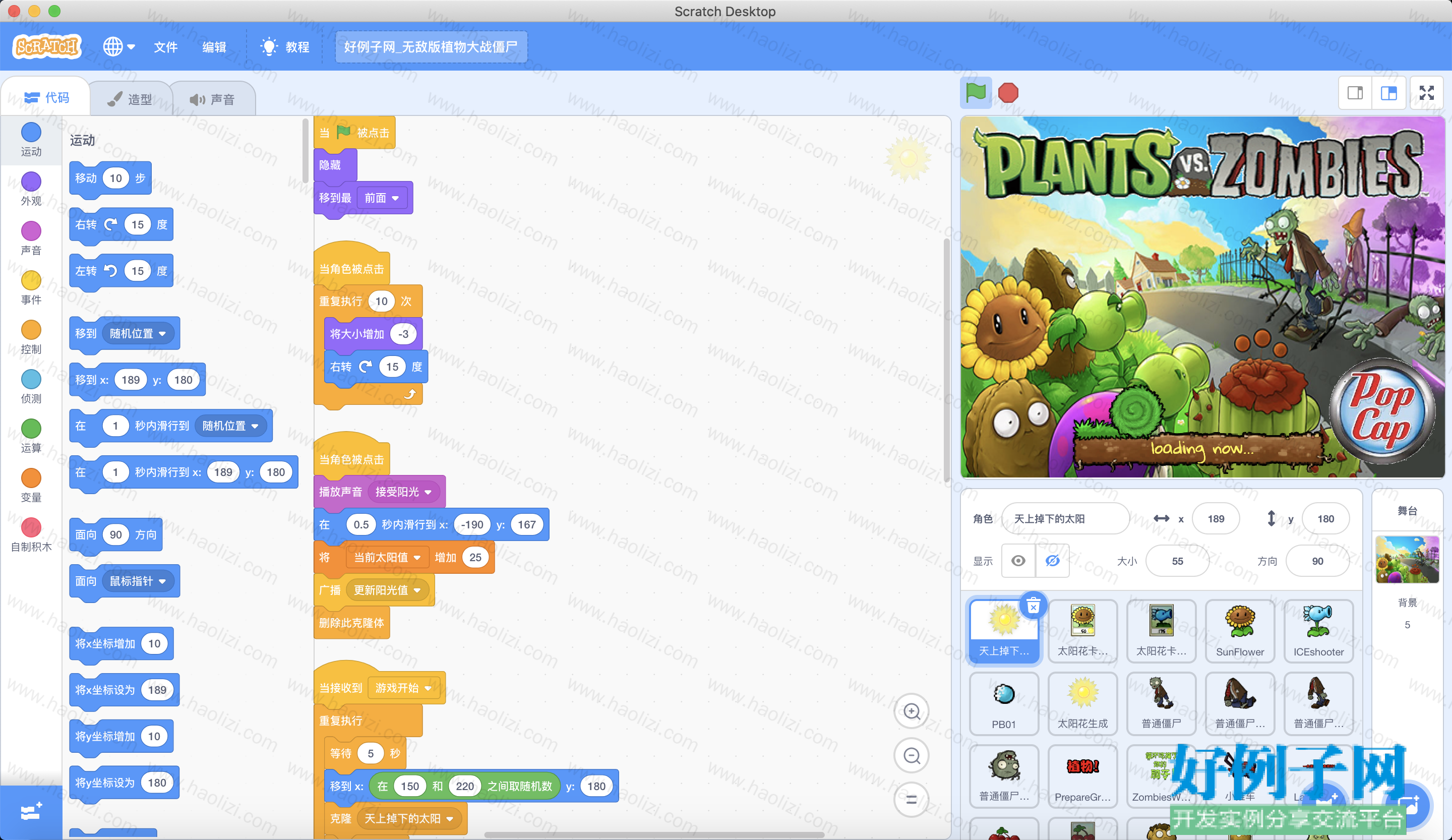Edit the project title field
This screenshot has width=1452, height=840.
point(431,47)
